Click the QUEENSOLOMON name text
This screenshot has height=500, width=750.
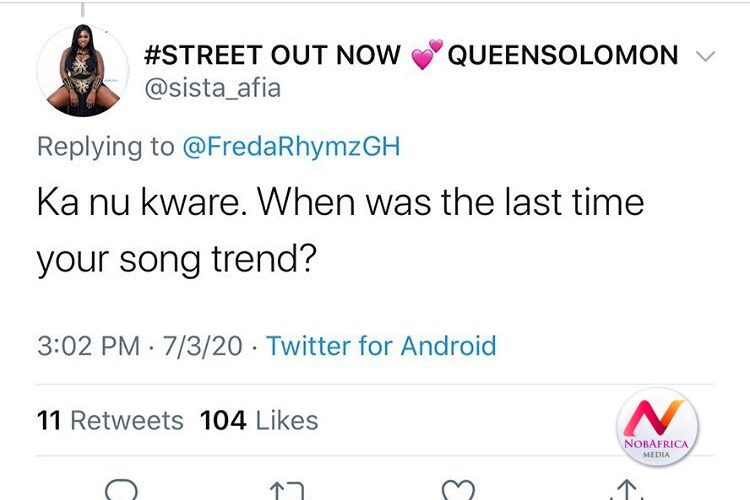pyautogui.click(x=563, y=56)
